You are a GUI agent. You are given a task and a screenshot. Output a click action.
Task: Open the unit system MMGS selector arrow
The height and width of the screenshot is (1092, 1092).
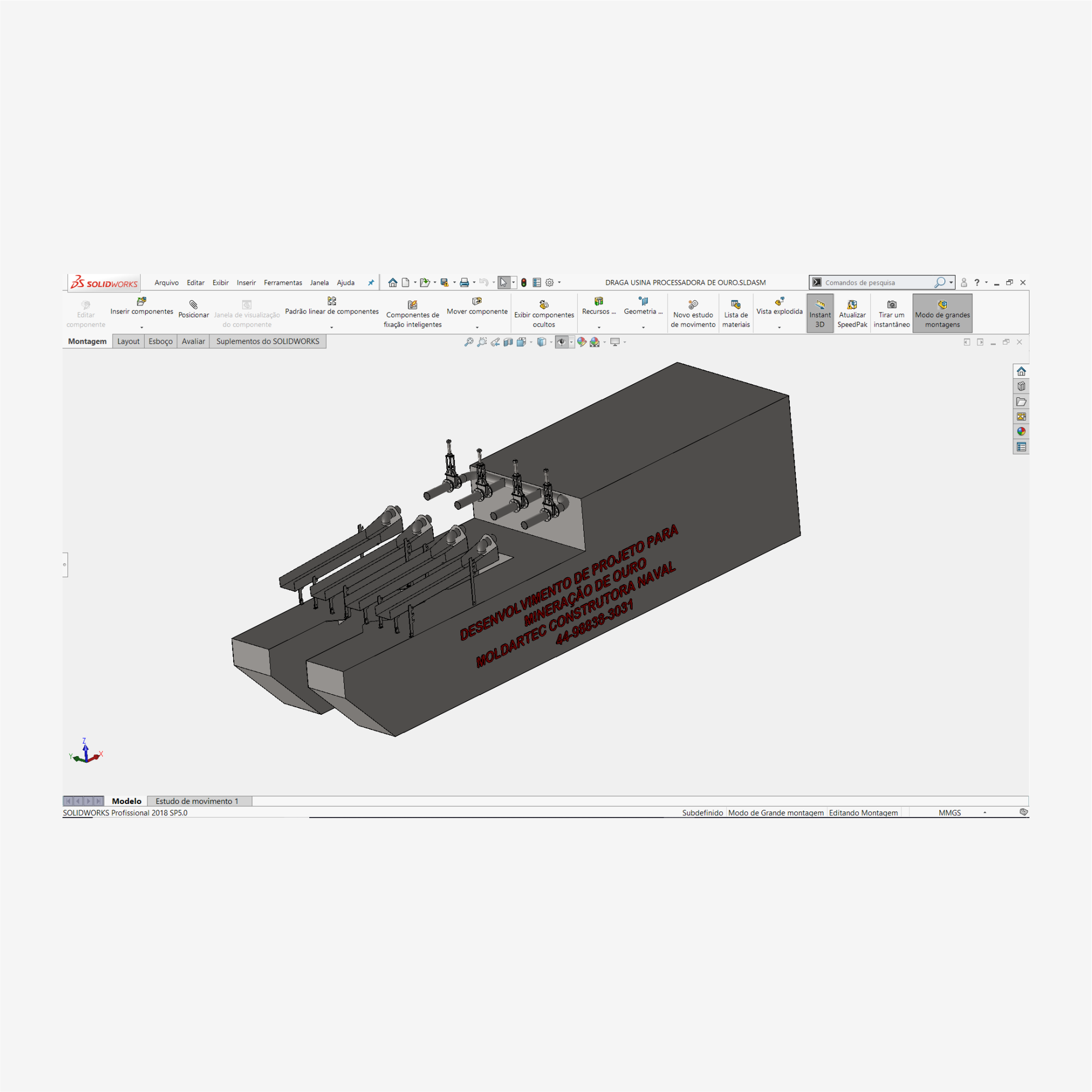point(985,813)
